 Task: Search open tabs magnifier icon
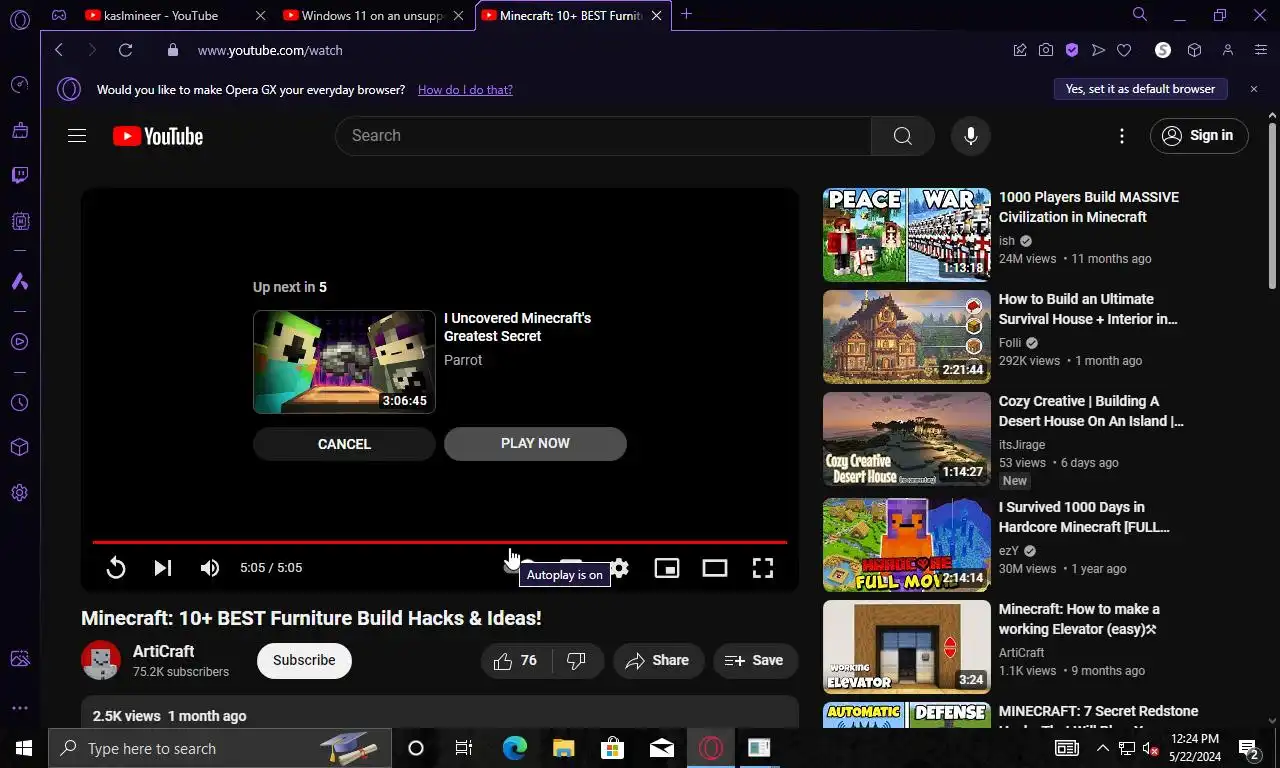[x=1140, y=15]
